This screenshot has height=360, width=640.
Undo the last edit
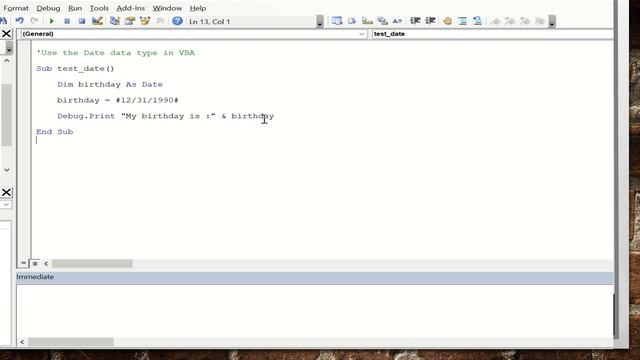[19, 21]
